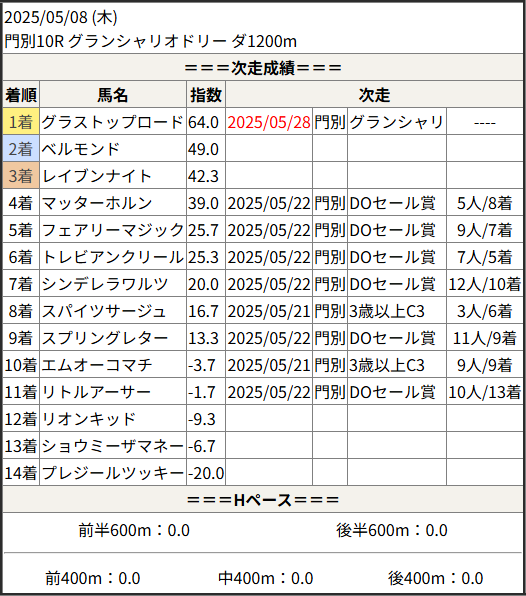
Task: Click the 門別10R race title line
Action: pos(151,41)
